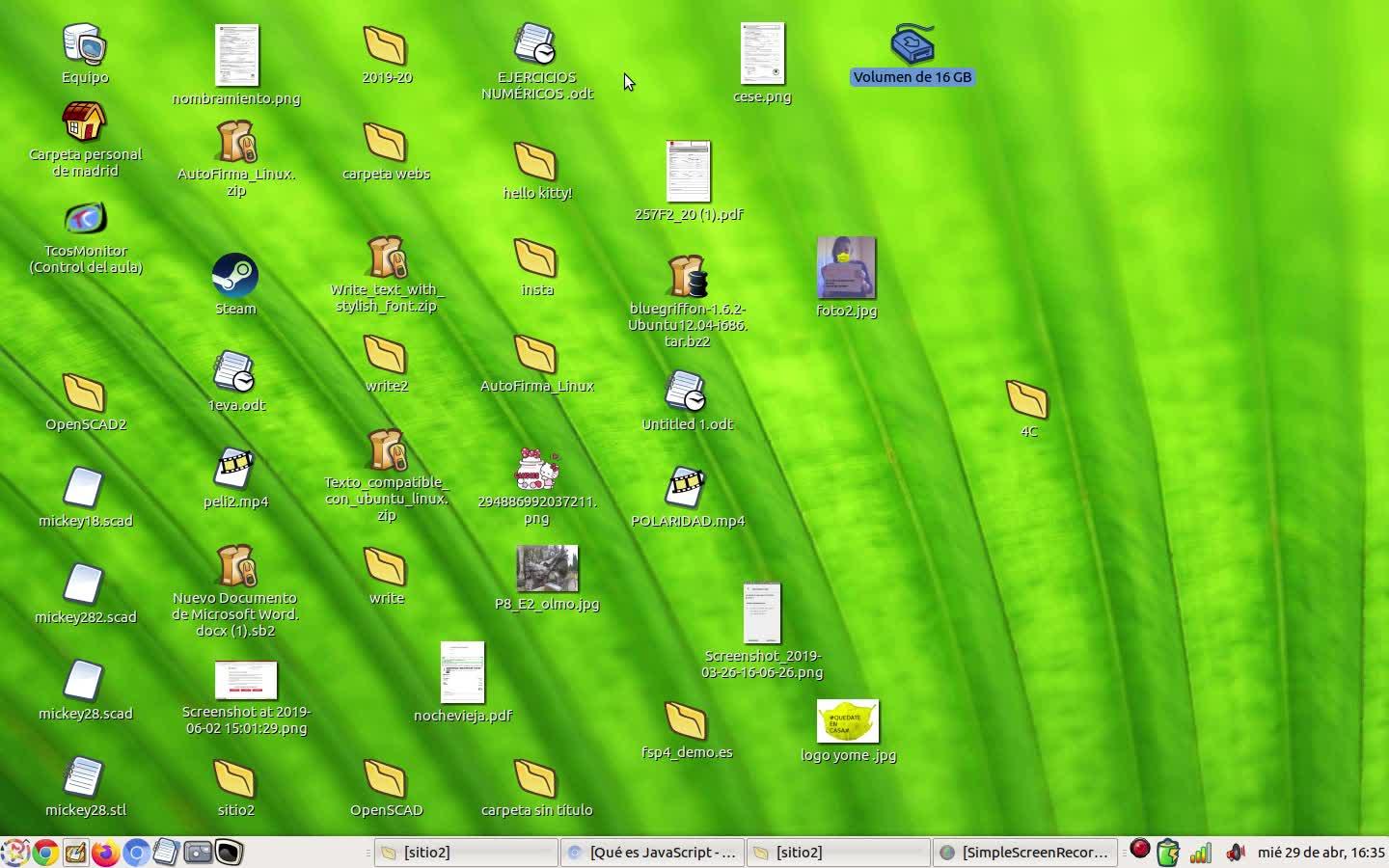Viewport: 1389px width, 868px height.
Task: Click the red recording tray icon
Action: [x=1140, y=850]
